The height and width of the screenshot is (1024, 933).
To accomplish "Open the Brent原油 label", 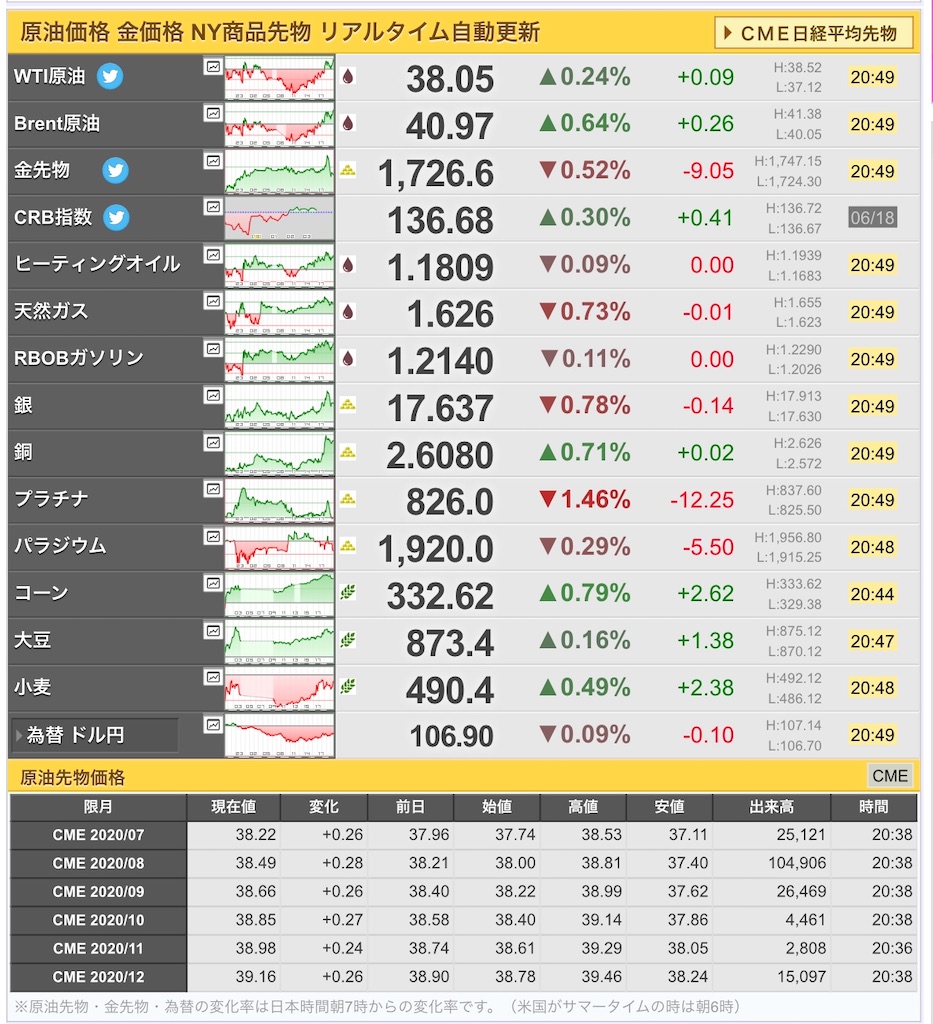I will 57,123.
